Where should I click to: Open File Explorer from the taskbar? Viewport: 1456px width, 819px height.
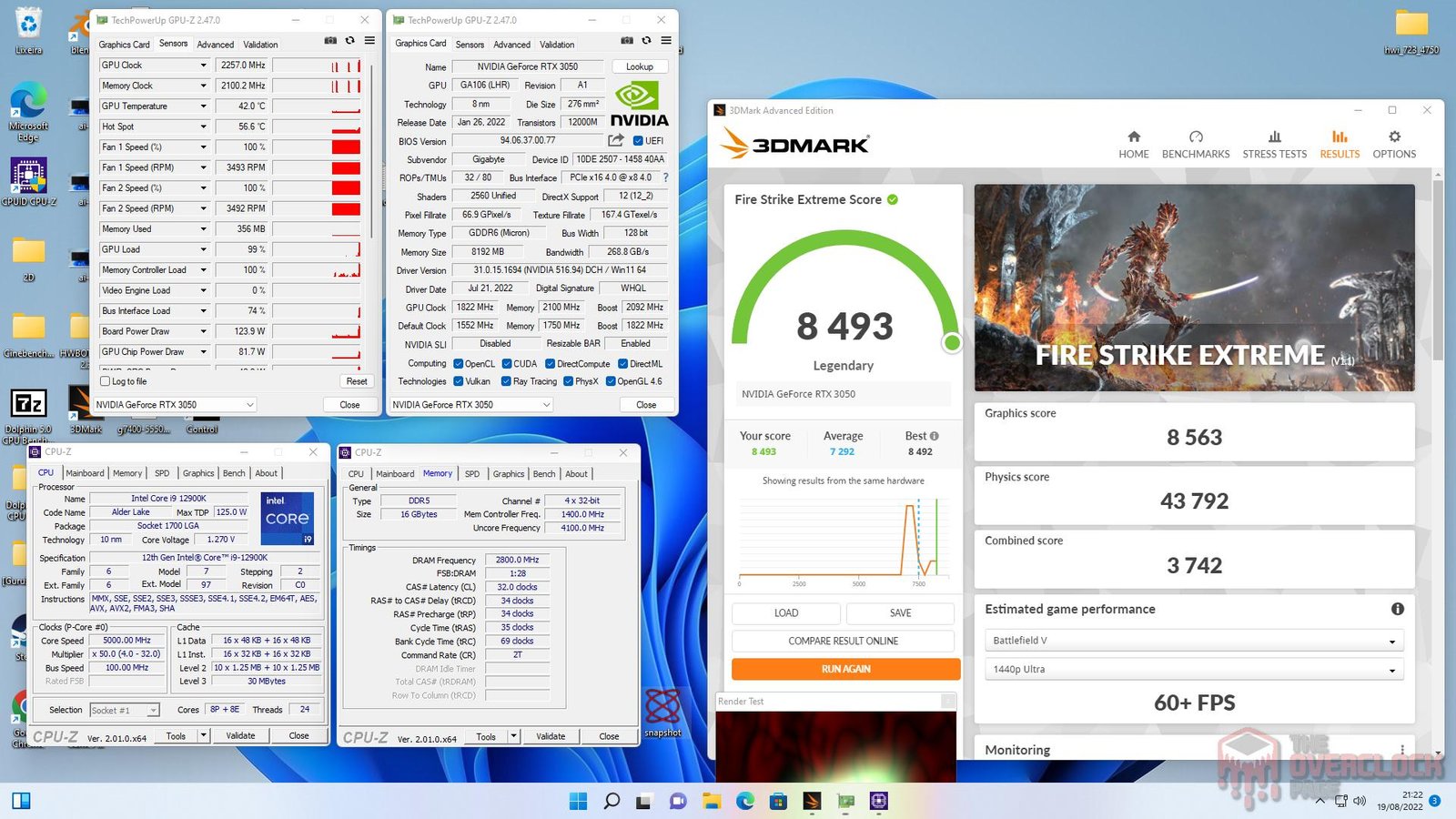coord(712,801)
